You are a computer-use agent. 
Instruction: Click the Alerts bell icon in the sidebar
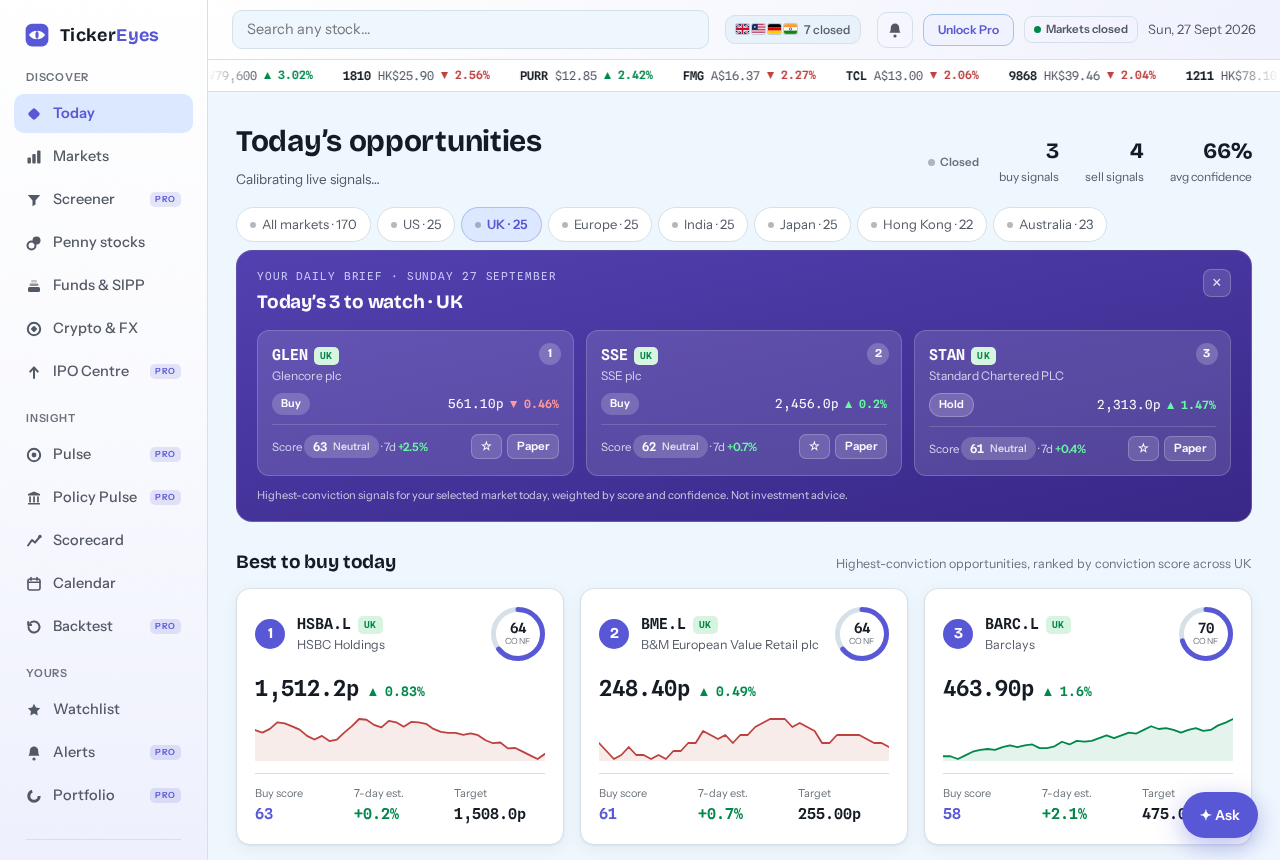(x=34, y=753)
